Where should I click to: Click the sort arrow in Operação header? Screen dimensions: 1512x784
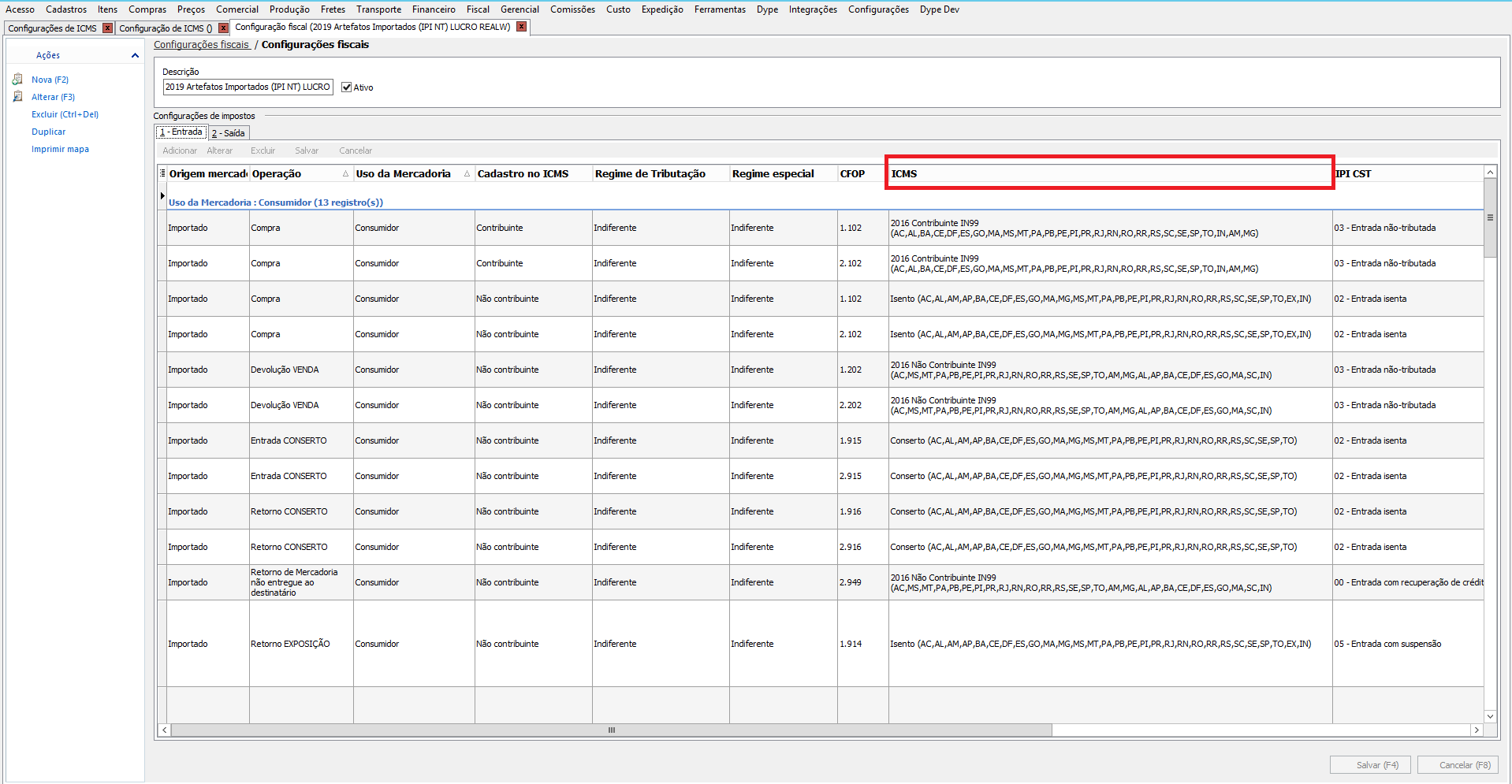point(345,173)
